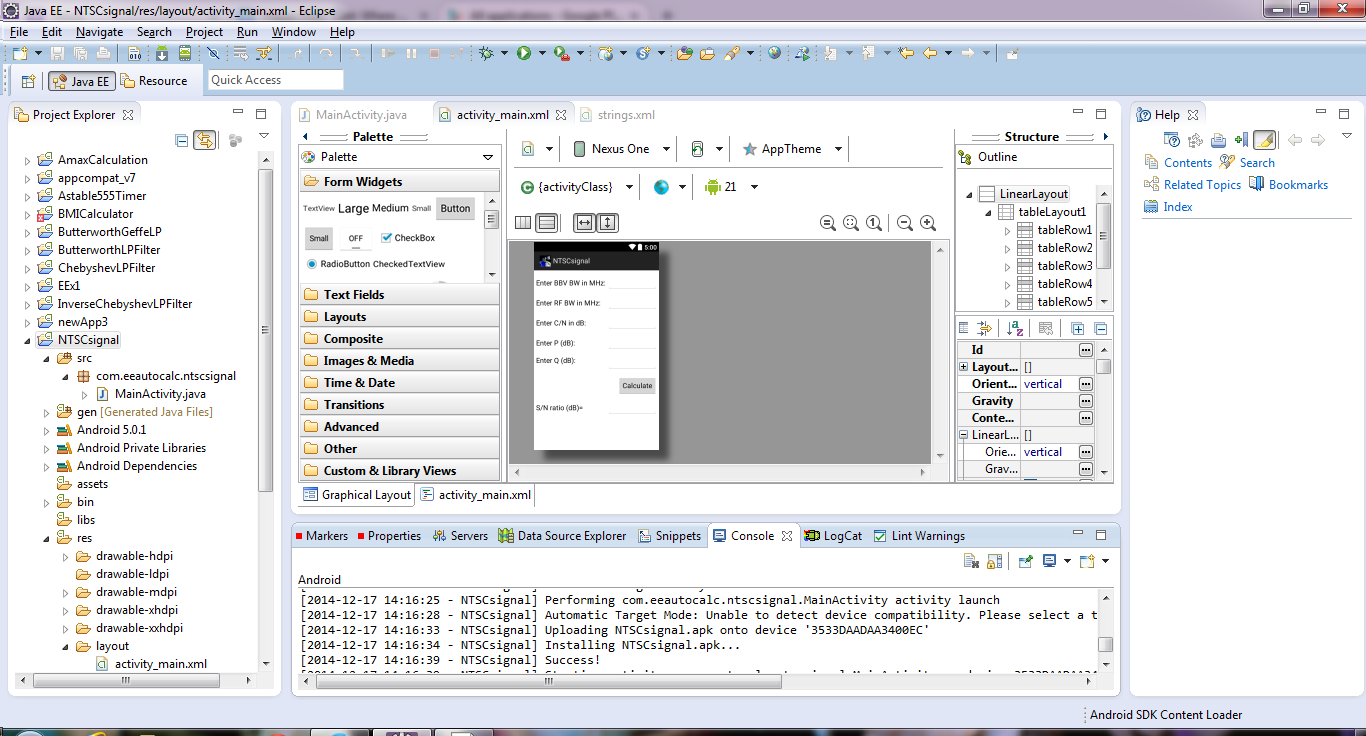Click the Related Topics help link

(1202, 185)
